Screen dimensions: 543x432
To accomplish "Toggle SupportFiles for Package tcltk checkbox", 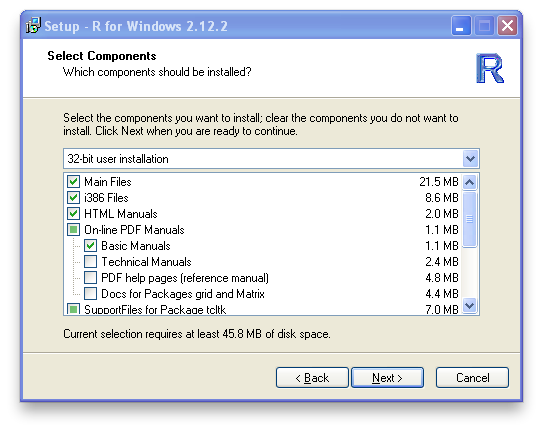I will (x=73, y=309).
